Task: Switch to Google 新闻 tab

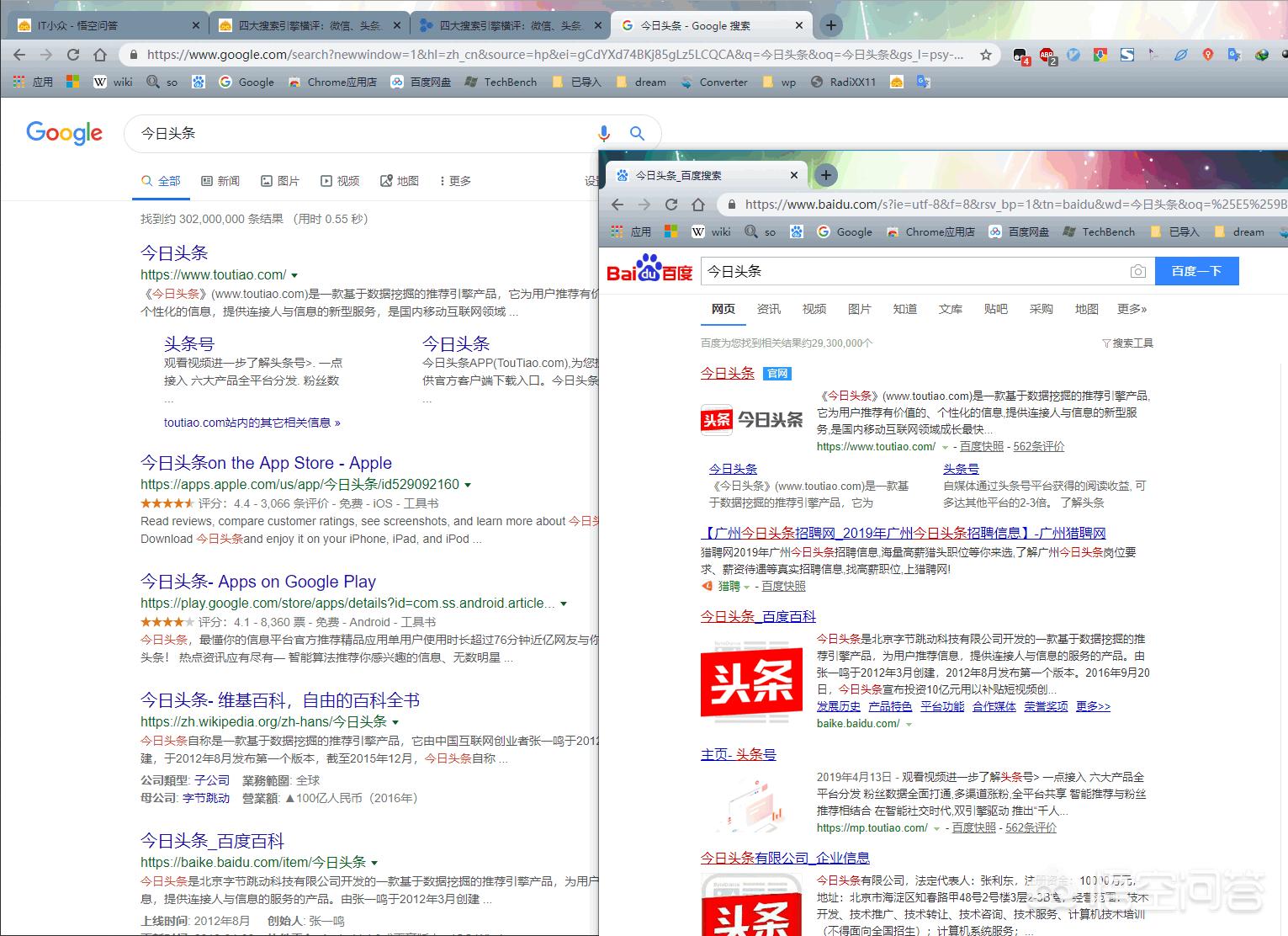Action: pyautogui.click(x=220, y=181)
